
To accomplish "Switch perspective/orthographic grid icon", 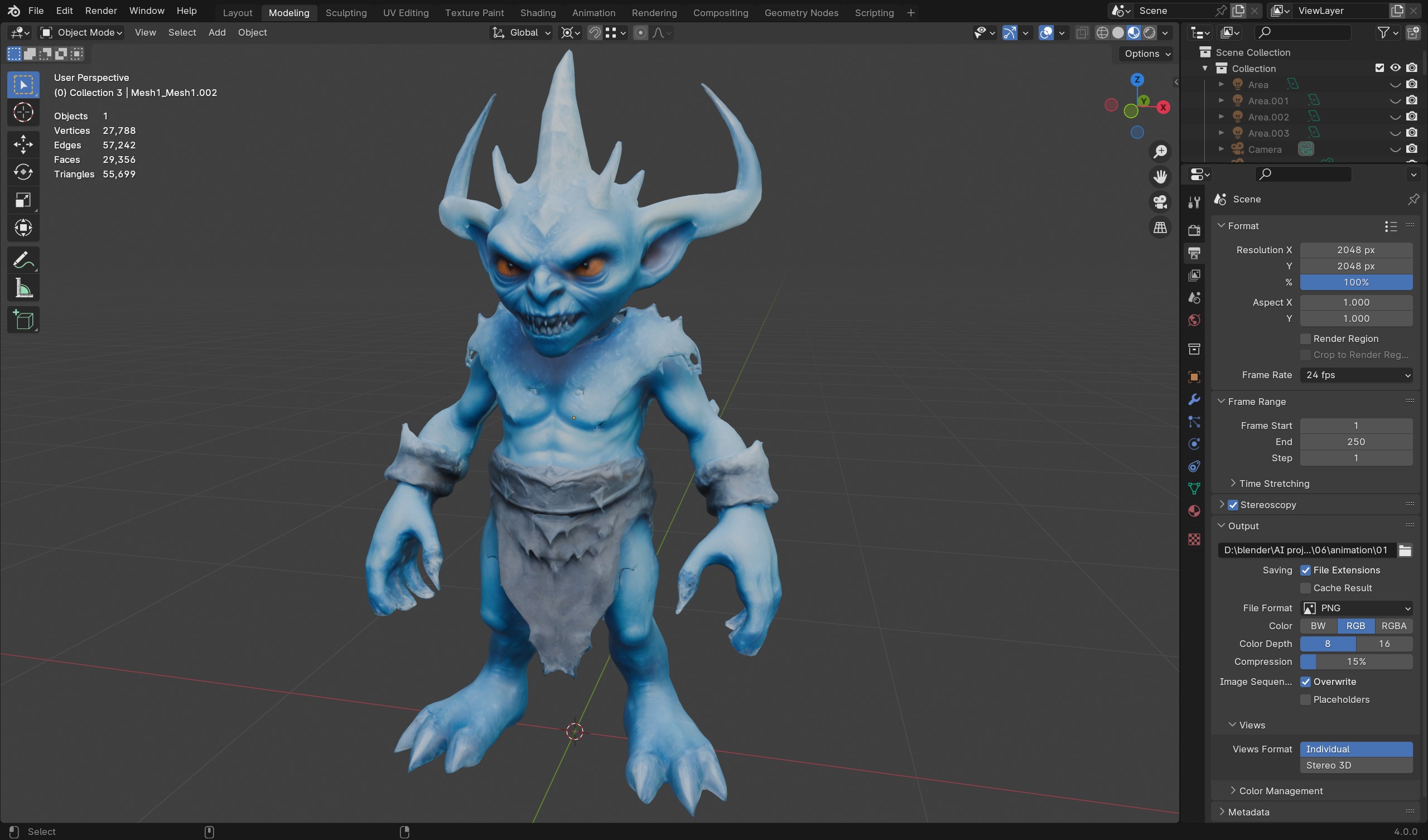I will (x=1160, y=228).
